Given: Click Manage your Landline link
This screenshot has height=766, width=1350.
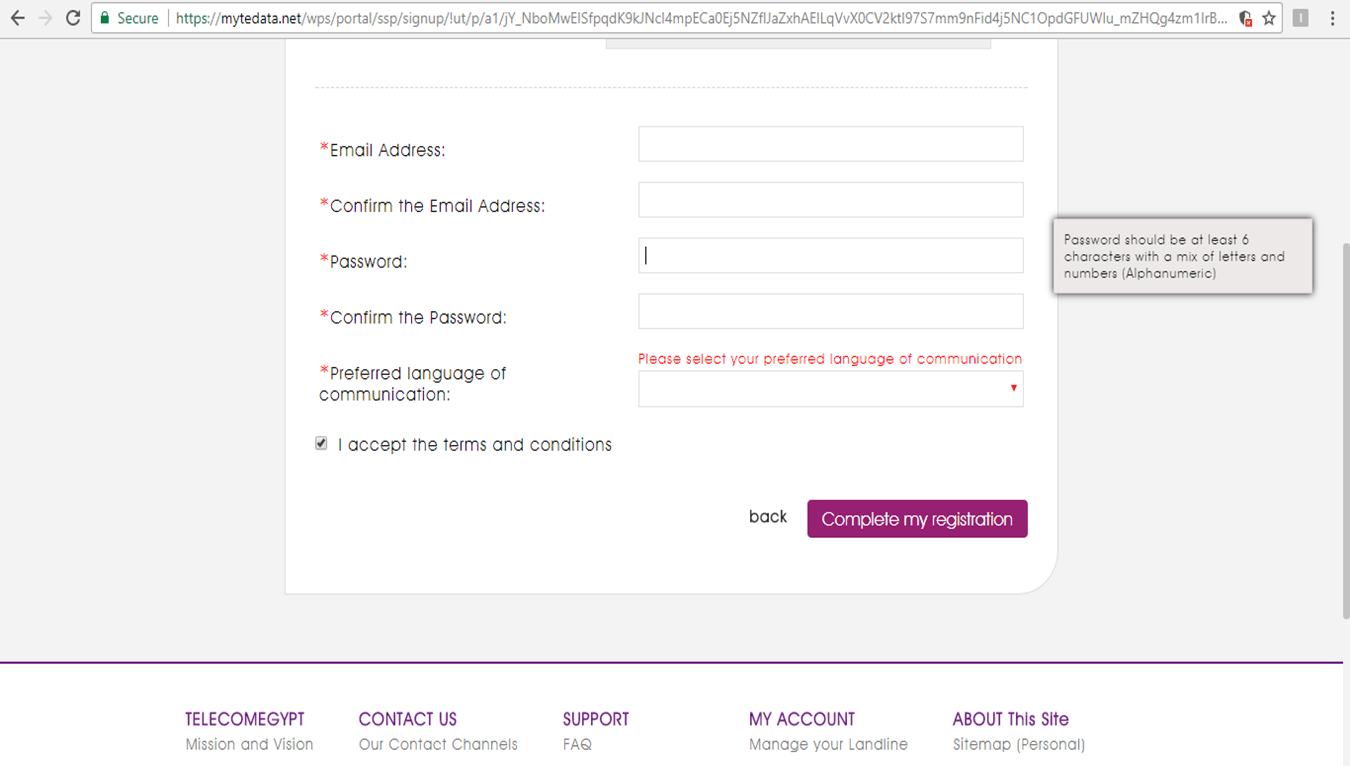Looking at the screenshot, I should click(828, 744).
